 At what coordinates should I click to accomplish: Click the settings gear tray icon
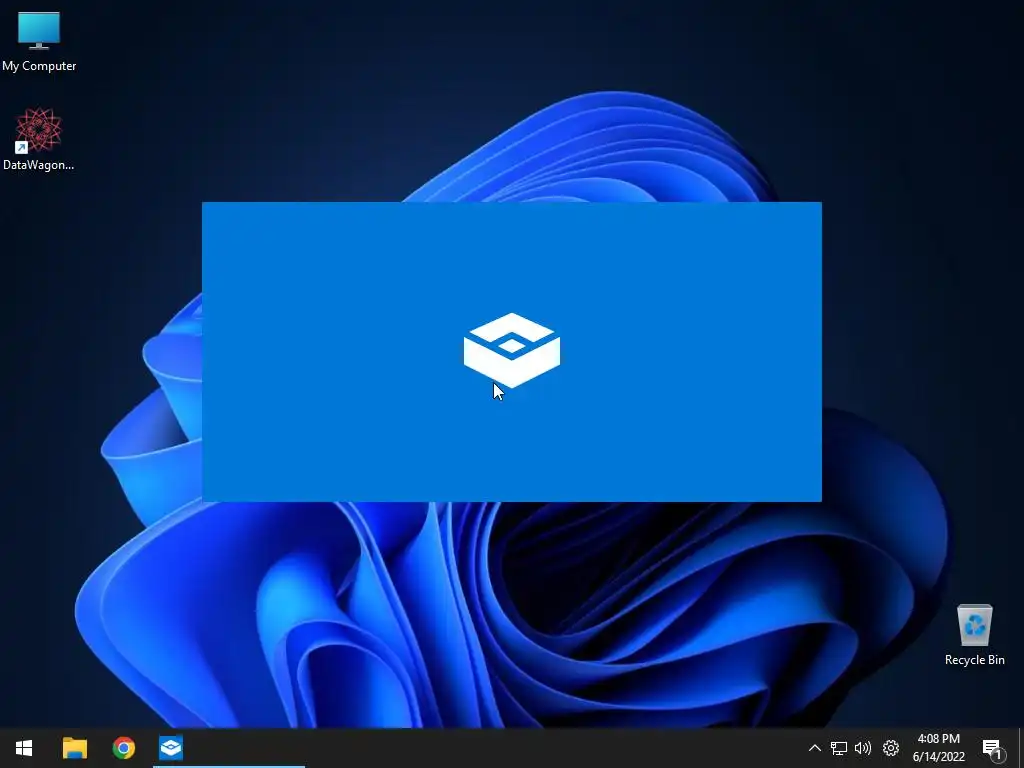891,748
